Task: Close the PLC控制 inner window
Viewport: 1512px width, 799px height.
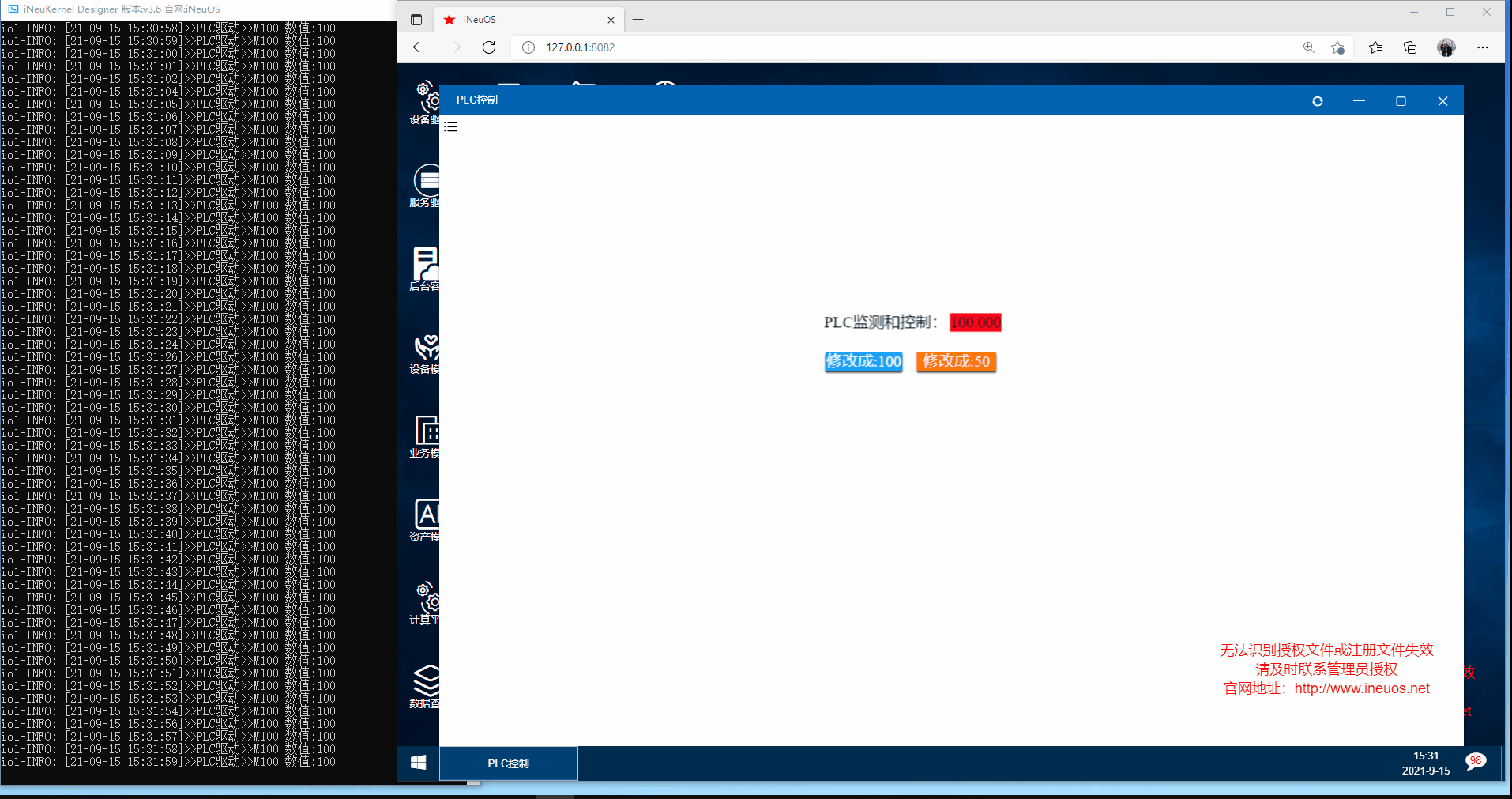Action: pyautogui.click(x=1442, y=101)
